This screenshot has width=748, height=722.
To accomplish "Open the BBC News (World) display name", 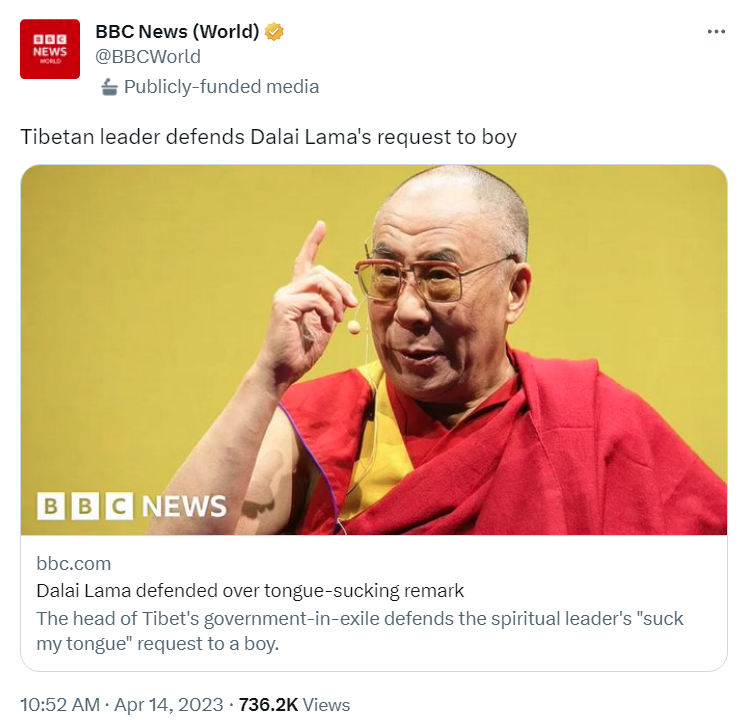I will coord(177,31).
